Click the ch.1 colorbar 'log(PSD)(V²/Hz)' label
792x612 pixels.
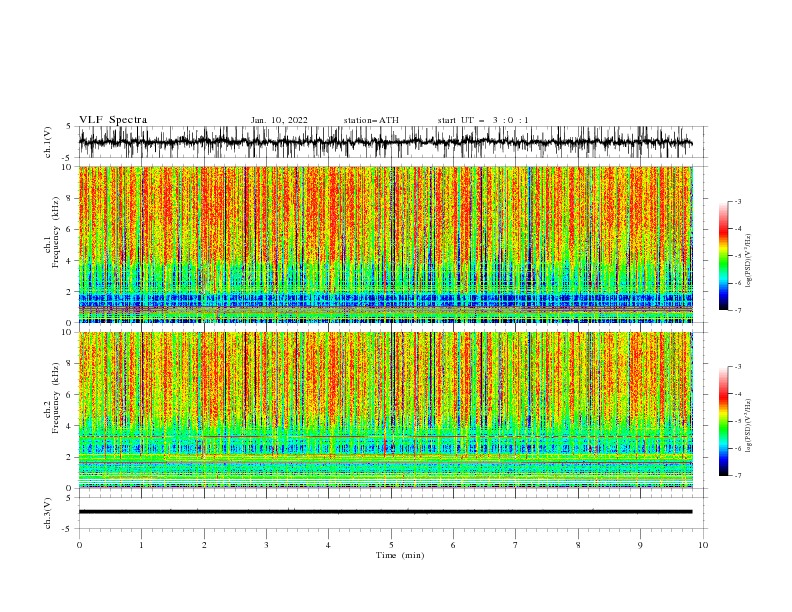(748, 261)
